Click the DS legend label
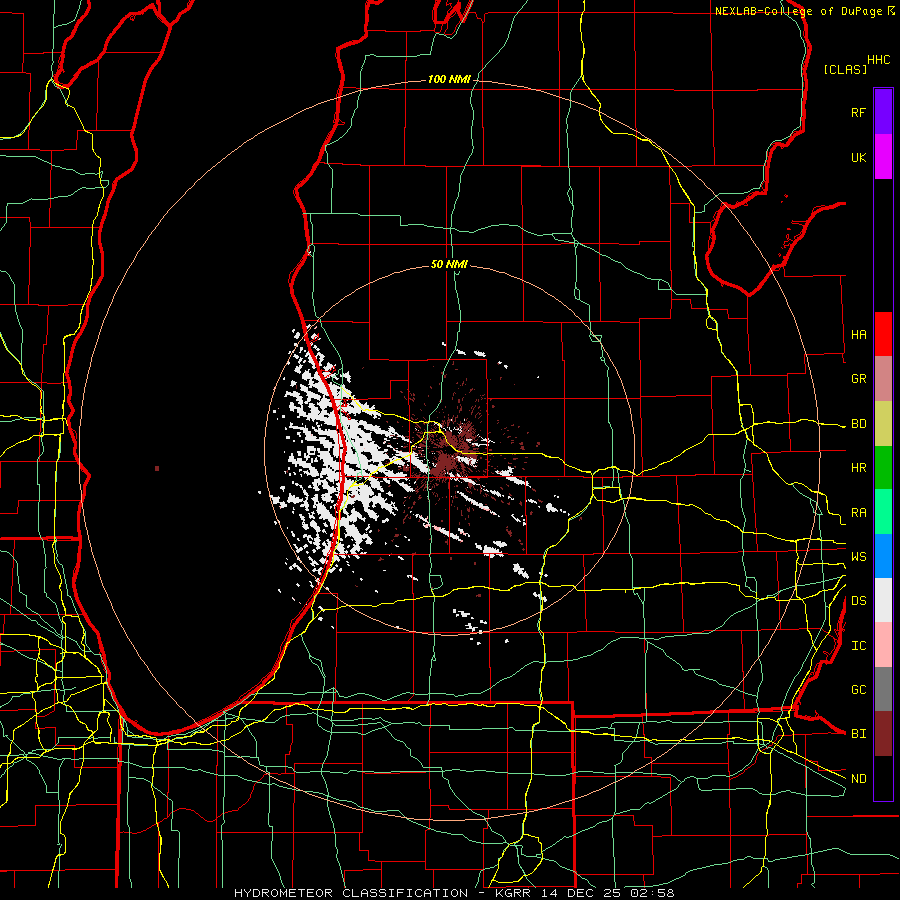This screenshot has width=900, height=900. click(x=858, y=601)
